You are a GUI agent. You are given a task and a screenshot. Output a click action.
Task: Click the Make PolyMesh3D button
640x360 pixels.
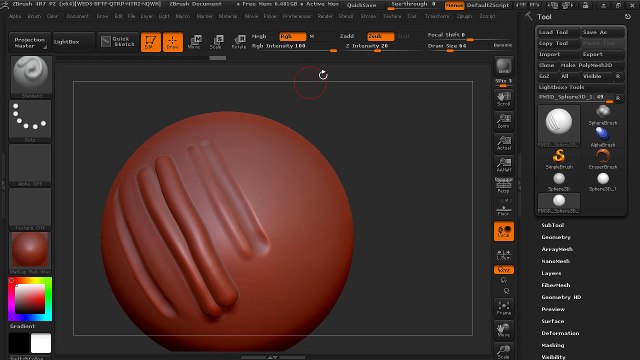591,65
